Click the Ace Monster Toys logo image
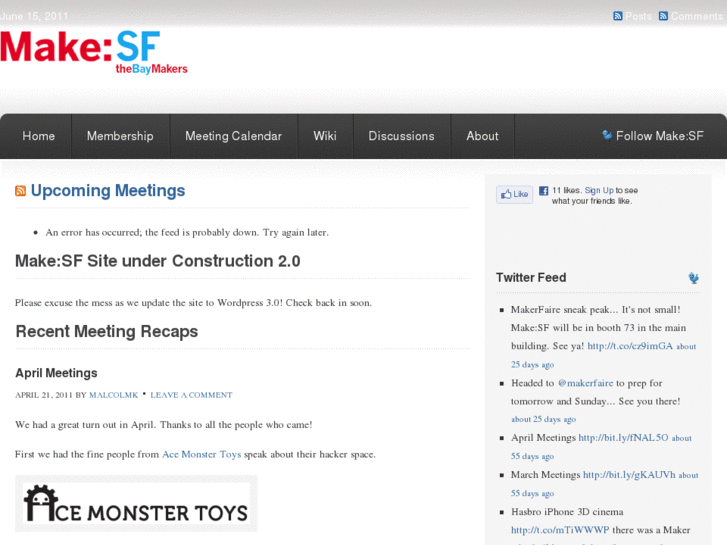The image size is (727, 545). tap(136, 503)
